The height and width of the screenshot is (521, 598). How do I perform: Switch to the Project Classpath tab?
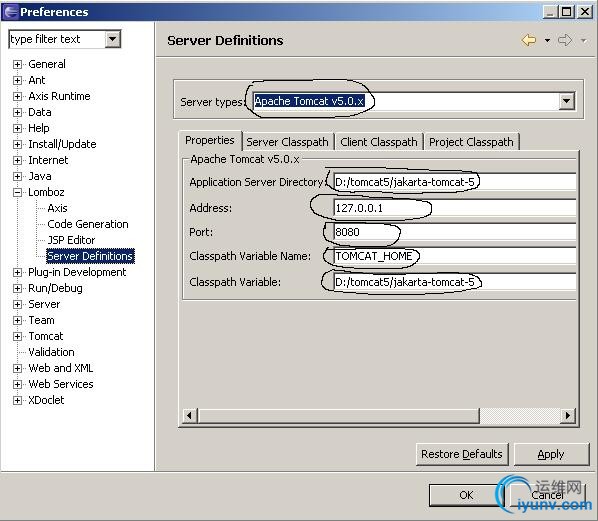(x=471, y=142)
